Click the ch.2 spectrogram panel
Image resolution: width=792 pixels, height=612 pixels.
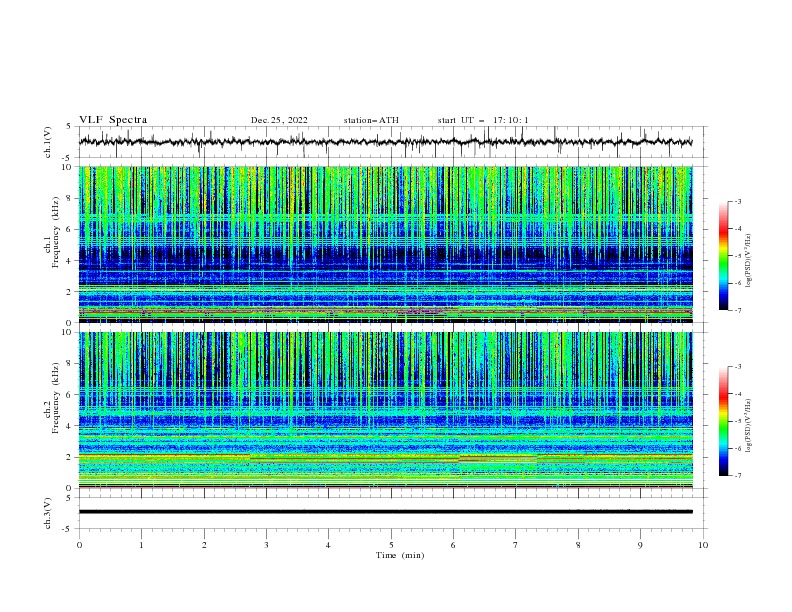click(386, 410)
